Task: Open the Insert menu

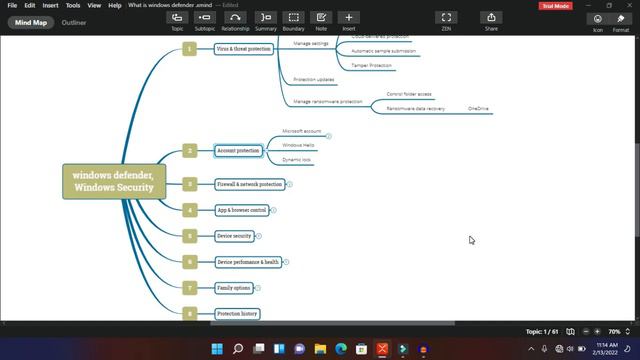Action: coord(51,5)
